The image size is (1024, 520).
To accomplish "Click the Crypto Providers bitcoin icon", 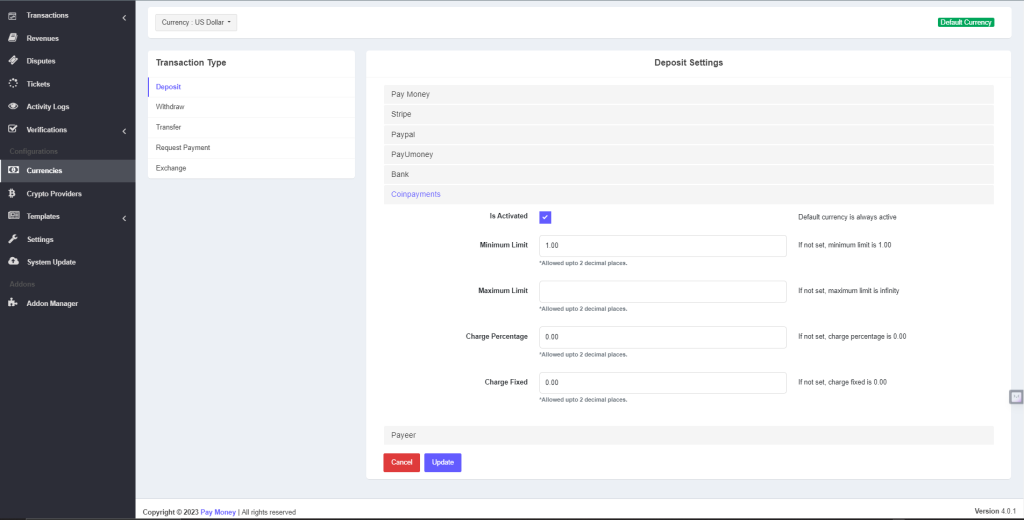I will pos(13,194).
